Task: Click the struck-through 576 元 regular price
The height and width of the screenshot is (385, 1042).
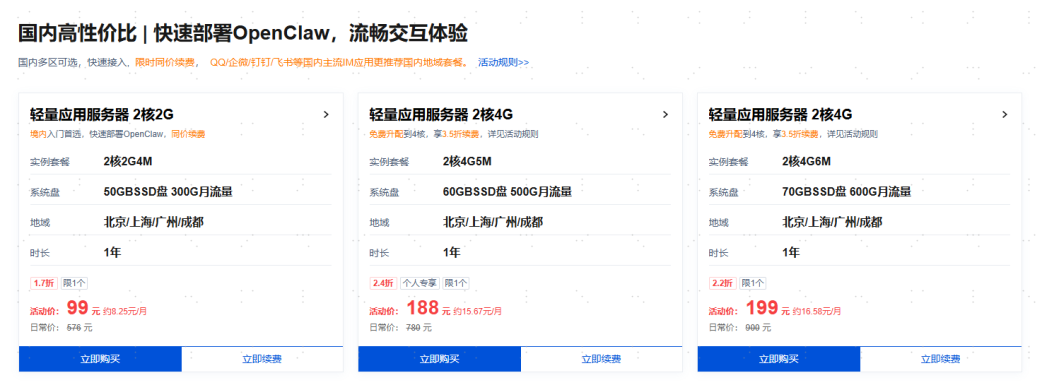Action: [80, 328]
